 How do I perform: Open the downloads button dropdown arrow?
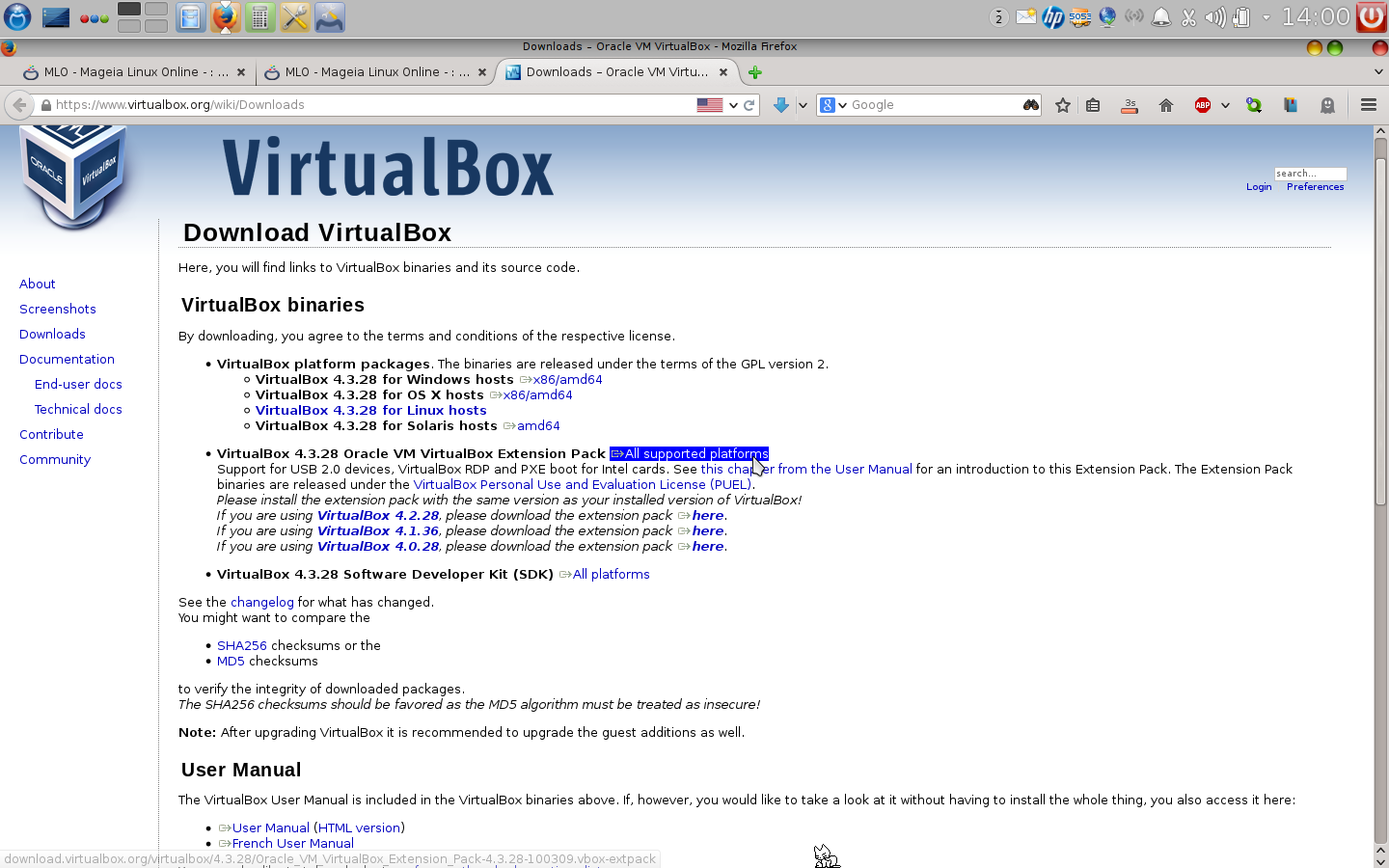click(x=803, y=105)
